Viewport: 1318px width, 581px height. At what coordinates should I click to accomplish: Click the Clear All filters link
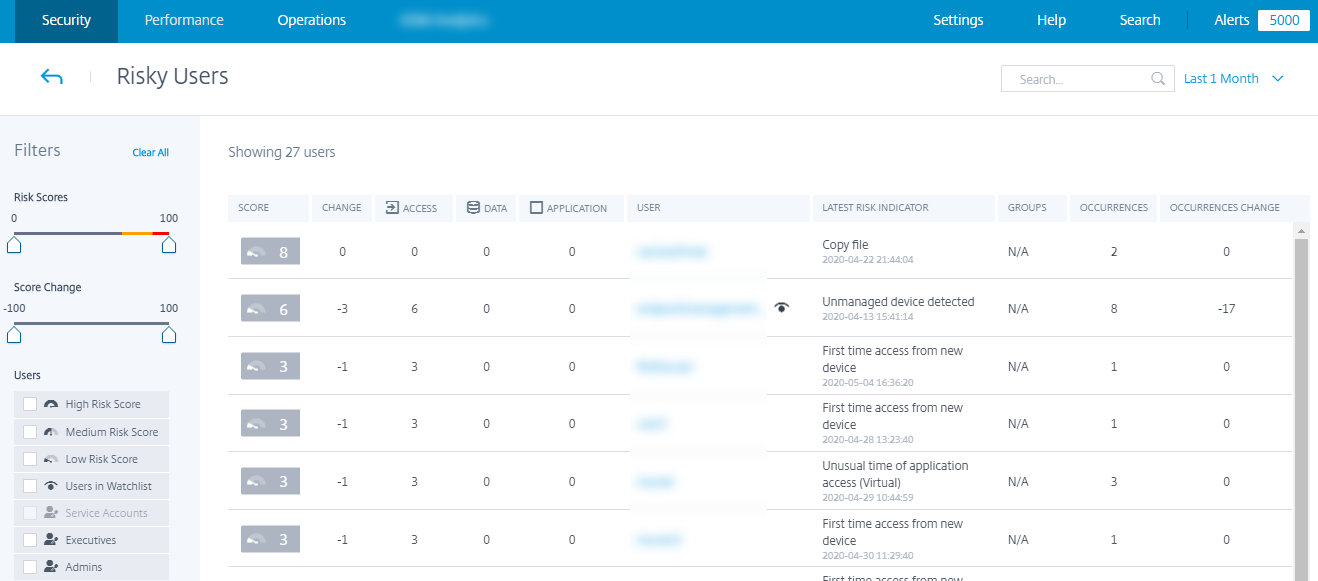tap(150, 153)
